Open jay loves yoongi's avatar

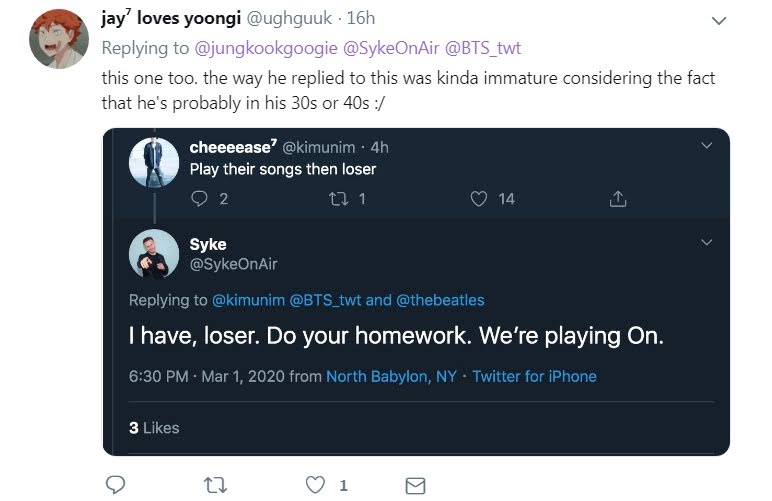coord(59,39)
